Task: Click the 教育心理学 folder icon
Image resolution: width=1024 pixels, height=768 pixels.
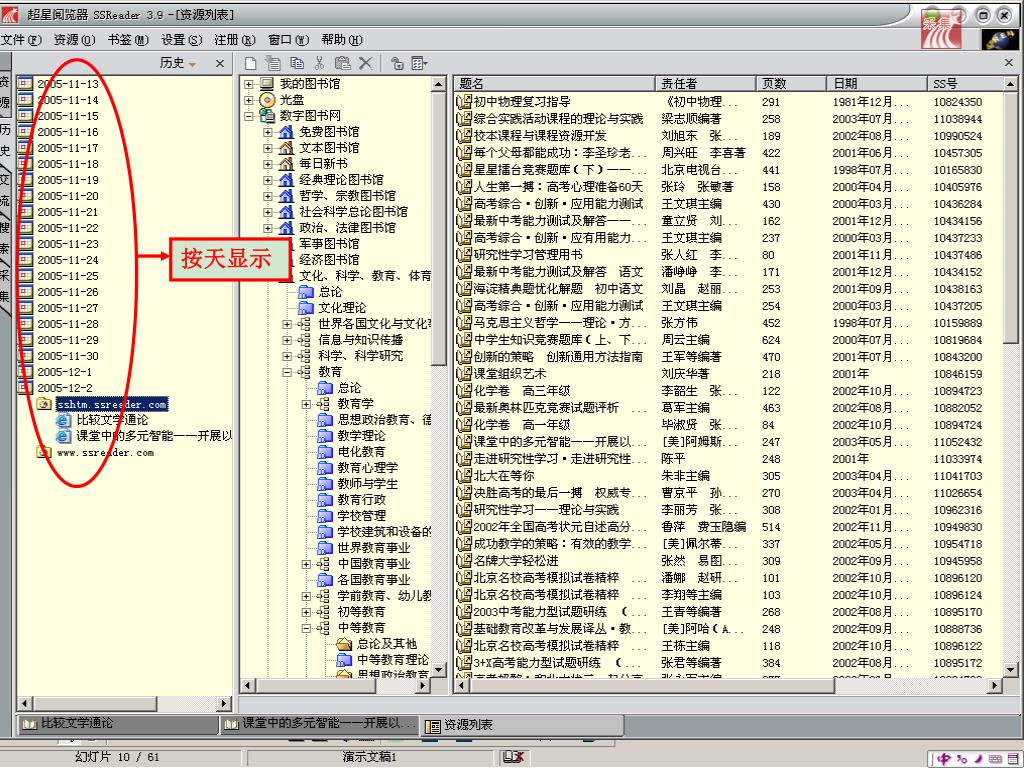Action: coord(325,468)
